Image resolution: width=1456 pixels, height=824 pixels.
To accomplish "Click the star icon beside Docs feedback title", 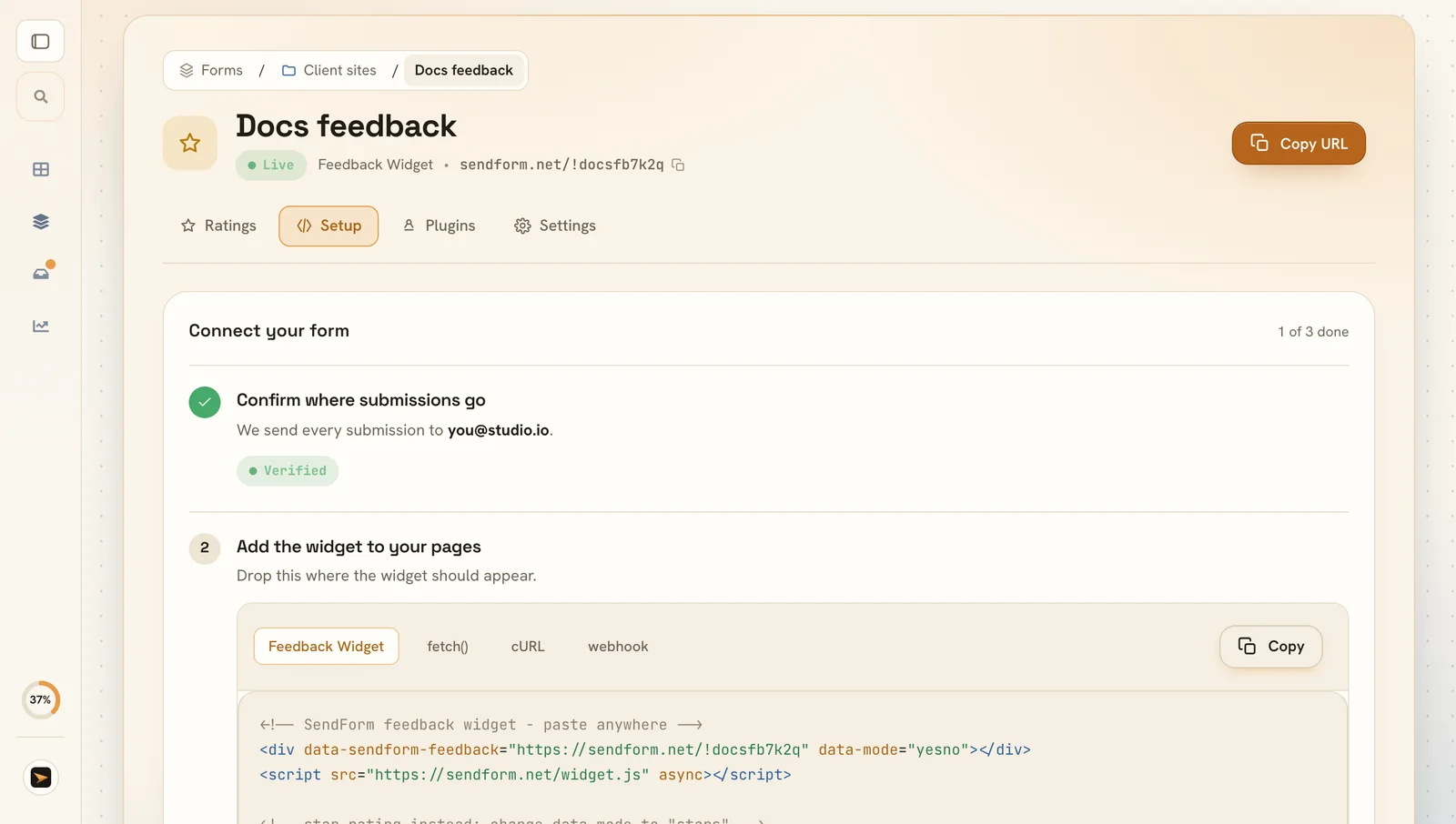I will click(x=190, y=143).
